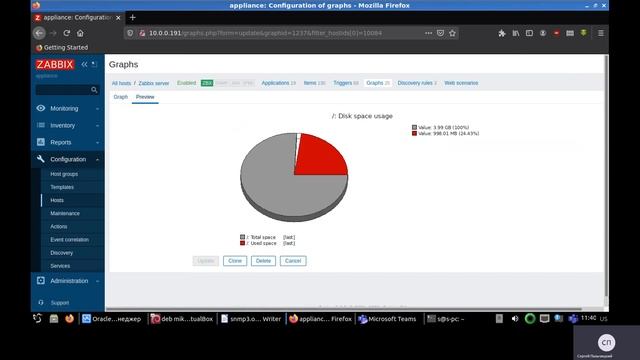Click the sidebar search magnifier icon

coord(94,90)
